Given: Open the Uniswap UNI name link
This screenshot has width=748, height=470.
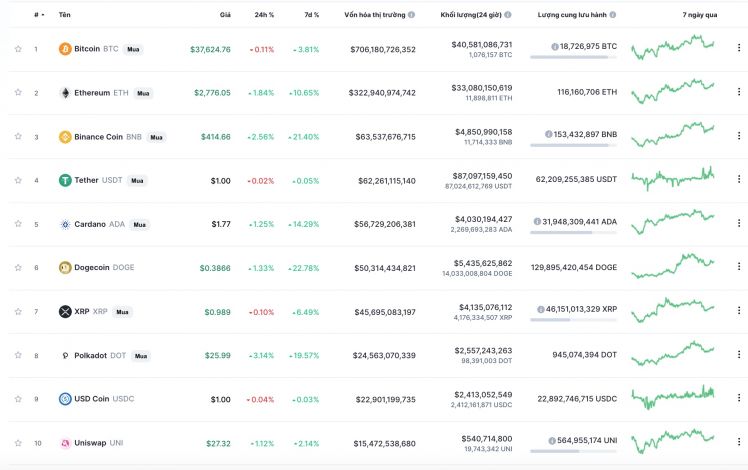Looking at the screenshot, I should [99, 443].
